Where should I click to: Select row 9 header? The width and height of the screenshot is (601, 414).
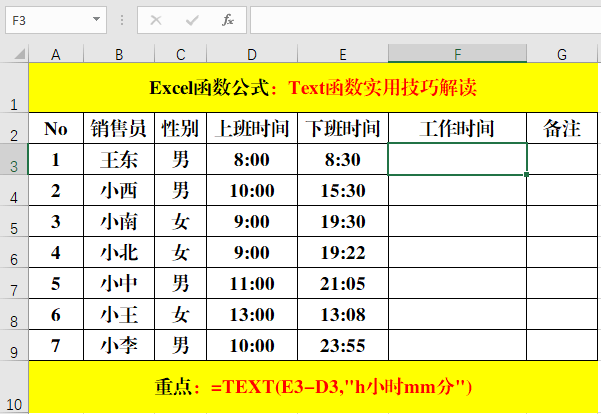(14, 345)
